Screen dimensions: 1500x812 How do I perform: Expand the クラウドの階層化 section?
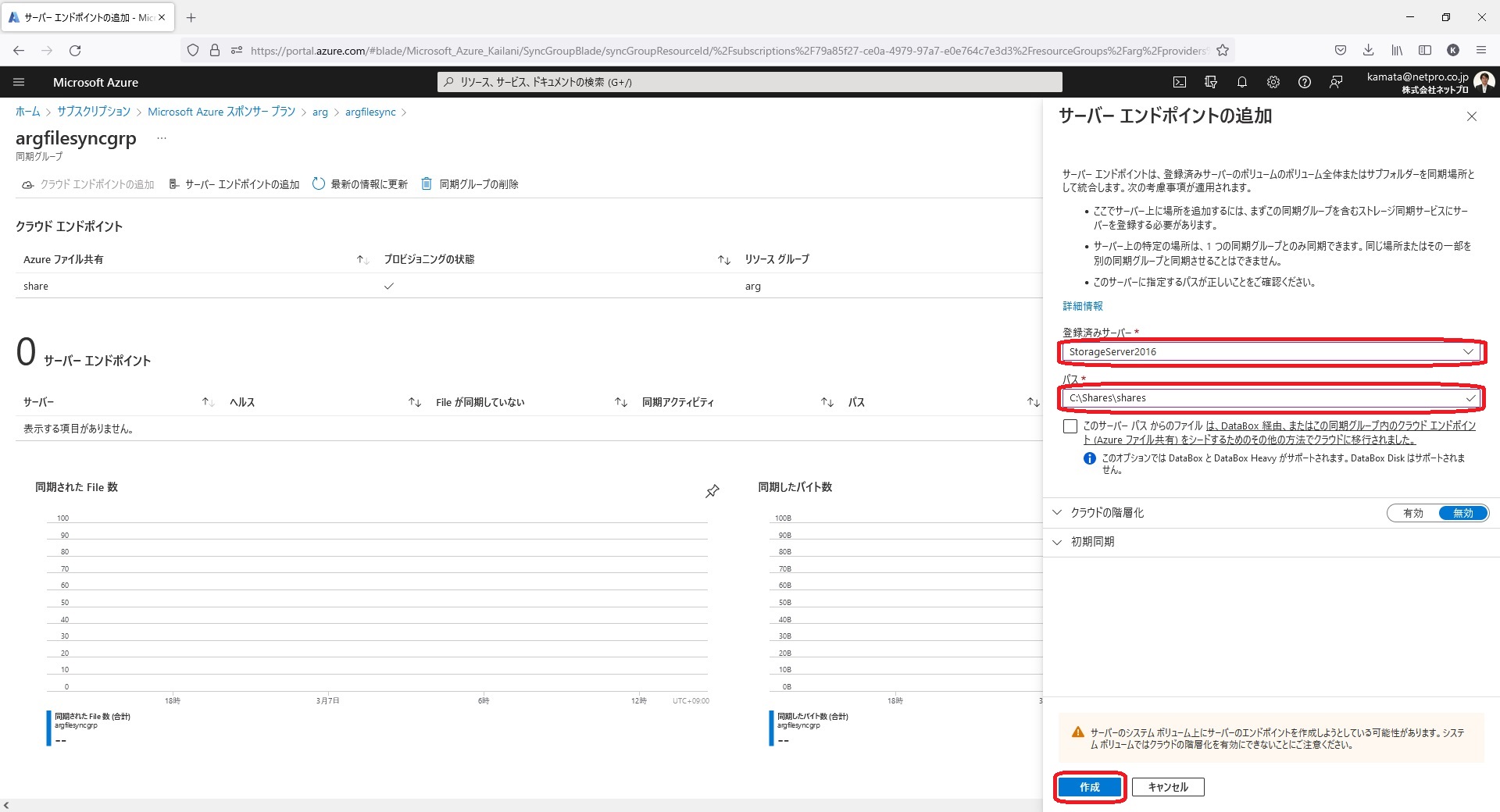tap(1107, 513)
